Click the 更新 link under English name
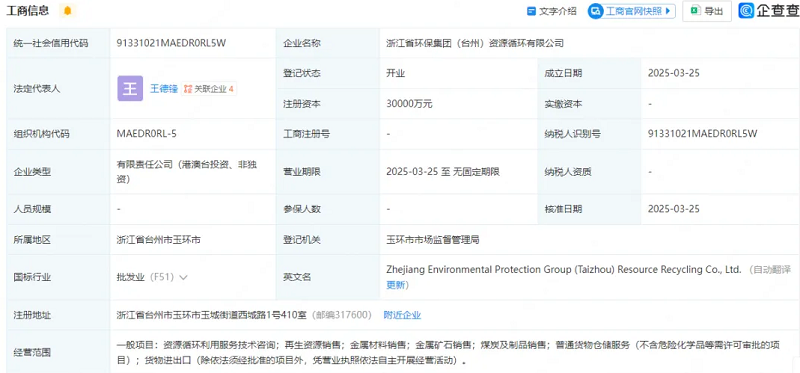 (397, 285)
